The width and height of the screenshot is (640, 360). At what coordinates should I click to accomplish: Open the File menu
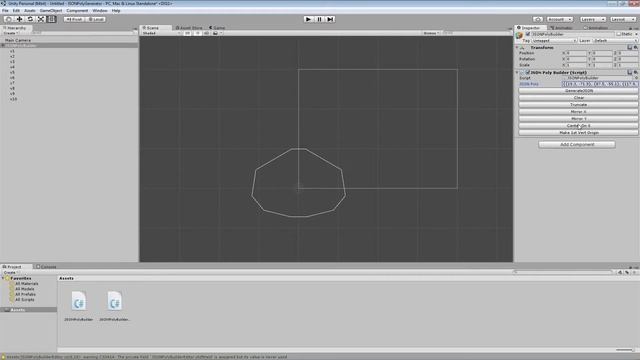(x=5, y=11)
